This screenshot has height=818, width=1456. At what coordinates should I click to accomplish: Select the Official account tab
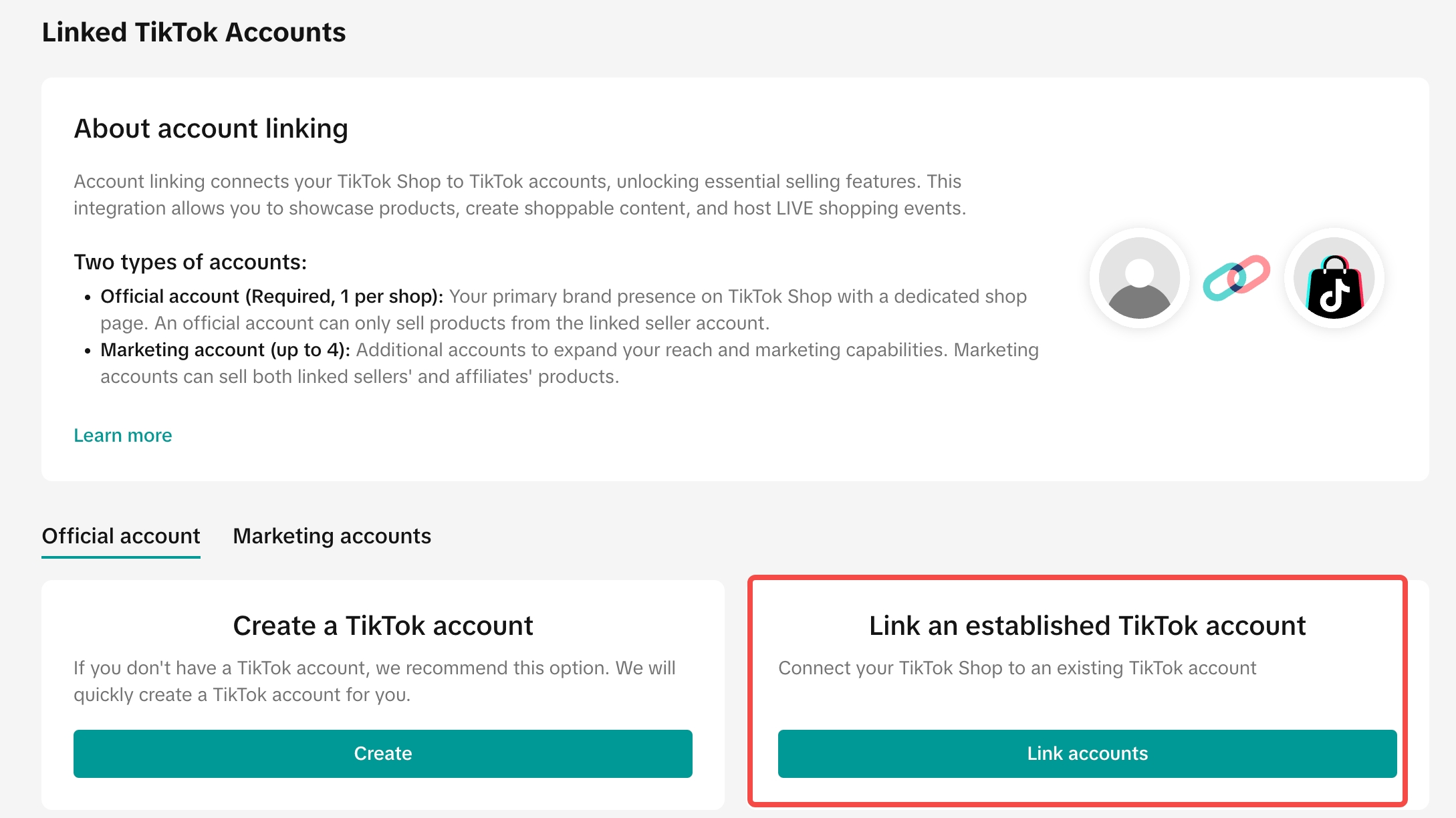[120, 536]
